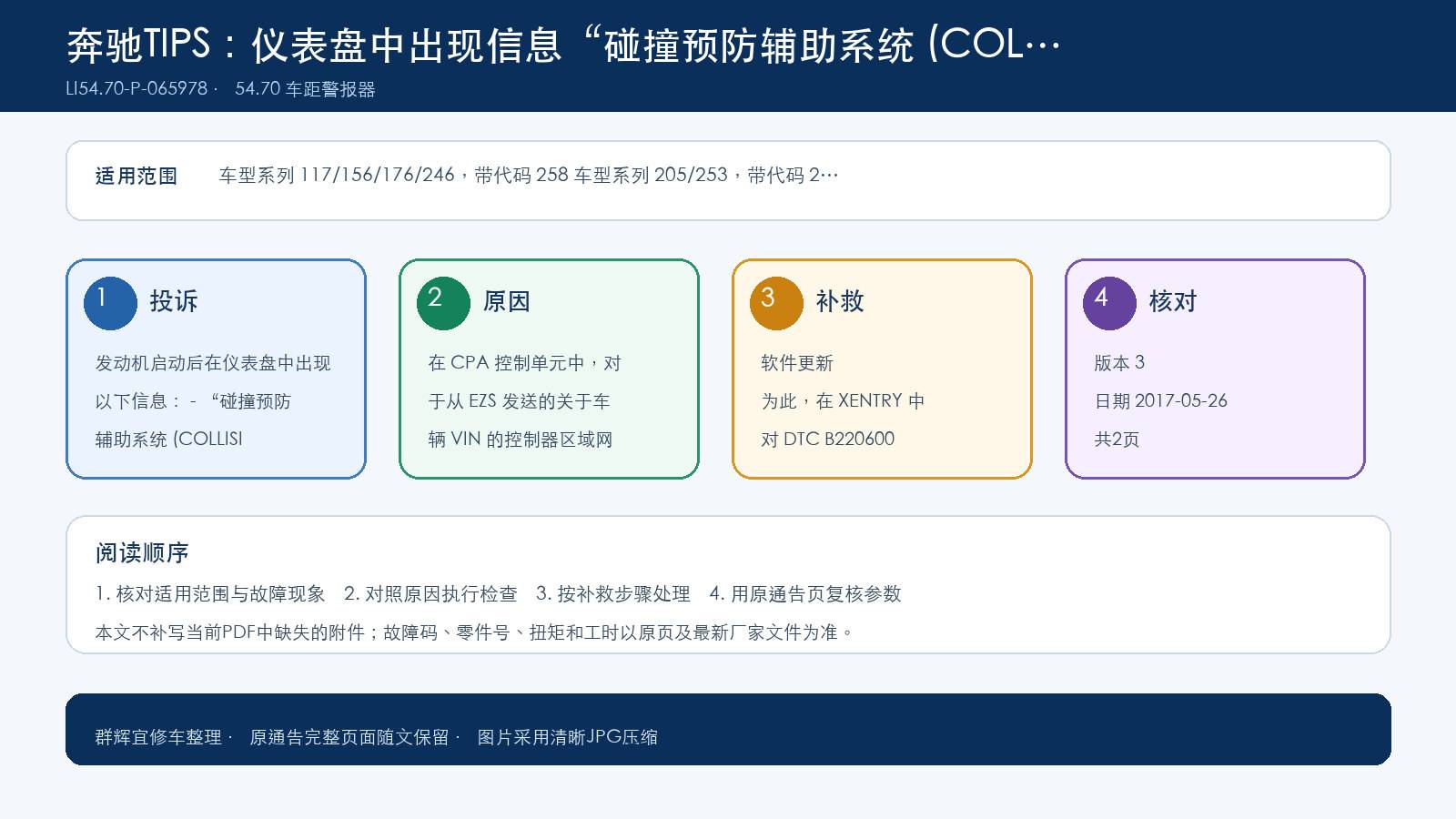Click line 在 CPA 控制单元中，对

(525, 363)
